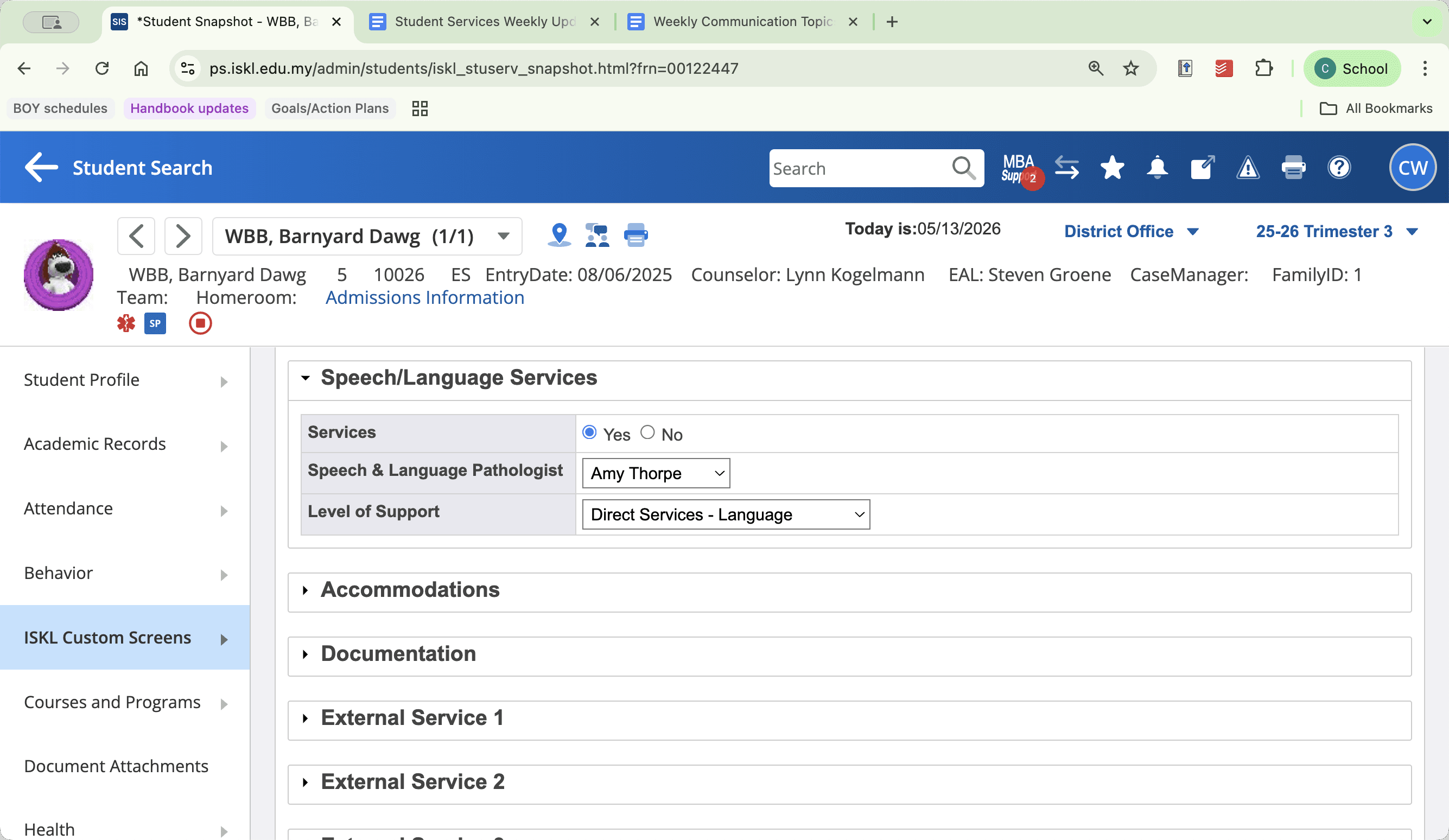Go back to Student Search

pos(118,168)
